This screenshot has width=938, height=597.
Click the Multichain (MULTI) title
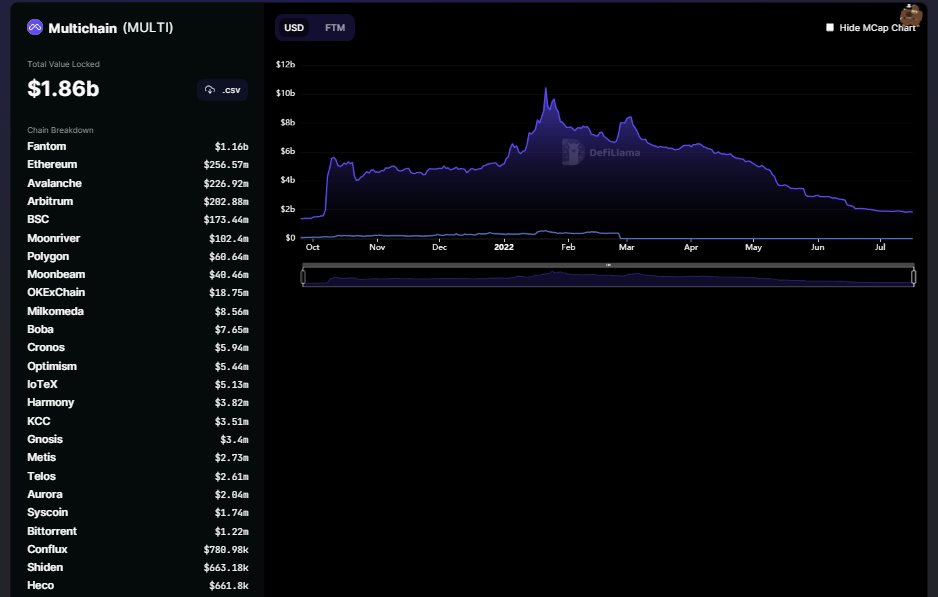pyautogui.click(x=111, y=28)
